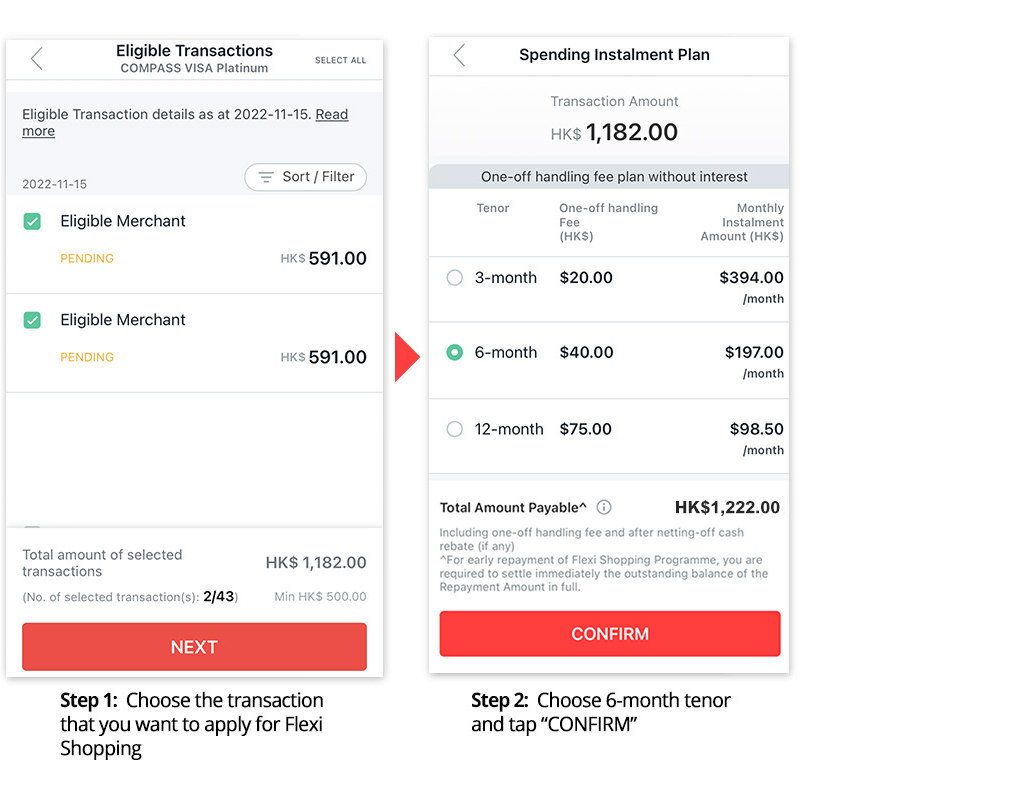Click info icon beside Total Amount Payable
The height and width of the screenshot is (809, 1024).
click(x=604, y=507)
